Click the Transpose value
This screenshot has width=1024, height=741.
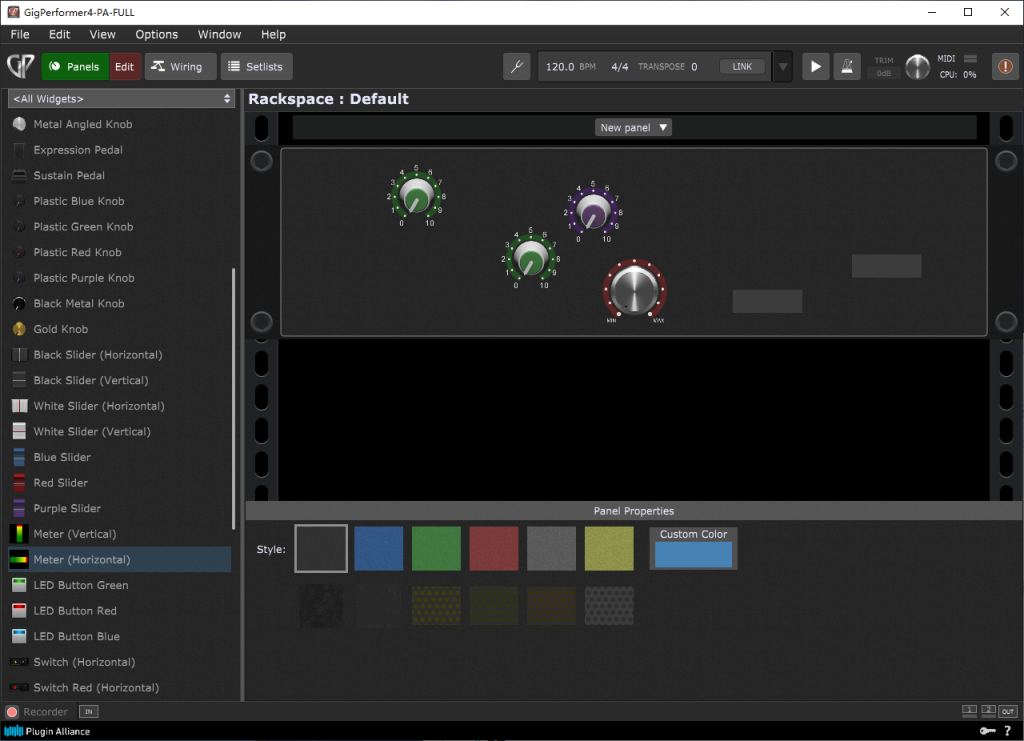coord(694,67)
